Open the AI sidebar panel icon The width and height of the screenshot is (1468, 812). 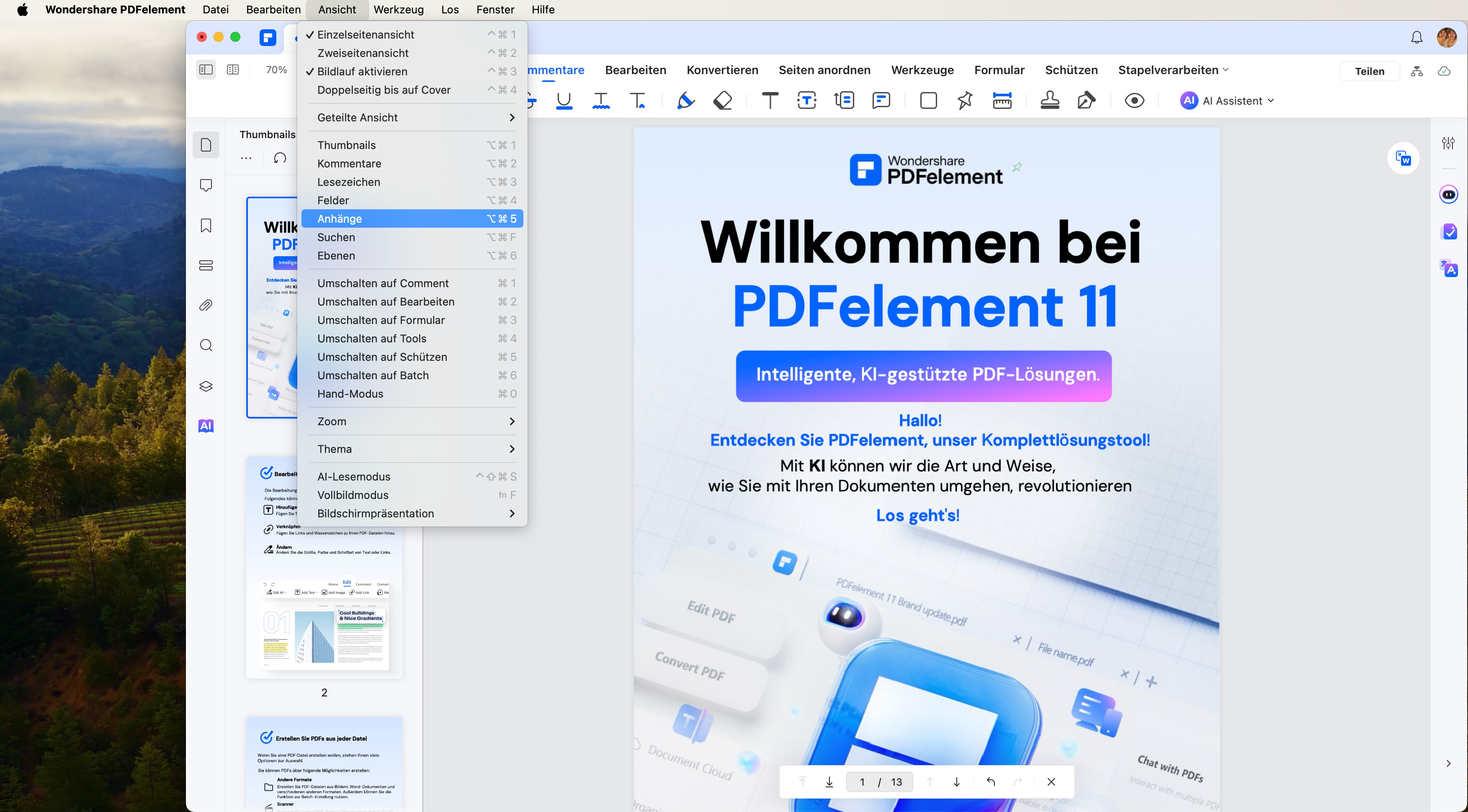coord(206,426)
